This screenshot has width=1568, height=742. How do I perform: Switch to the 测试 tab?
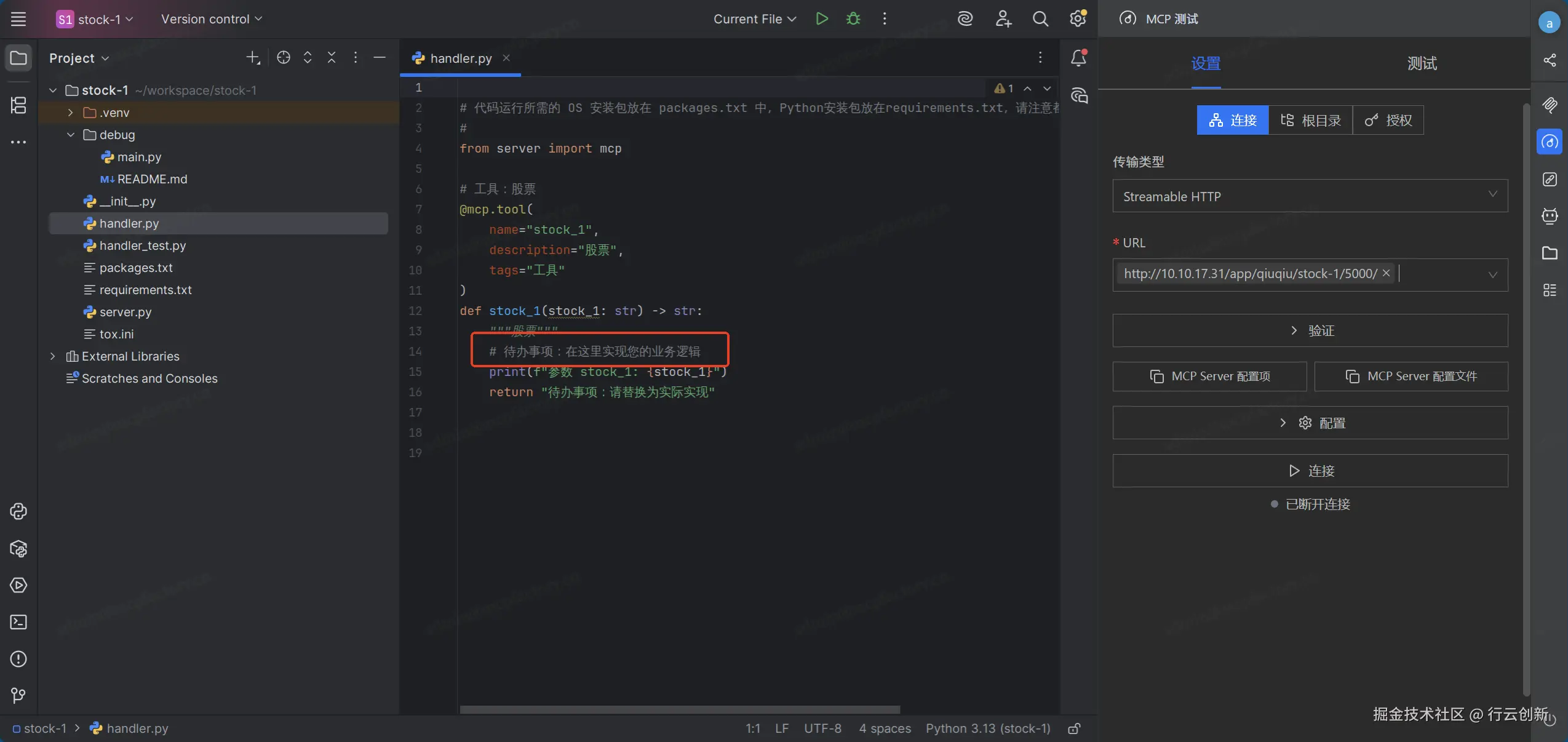[1422, 64]
